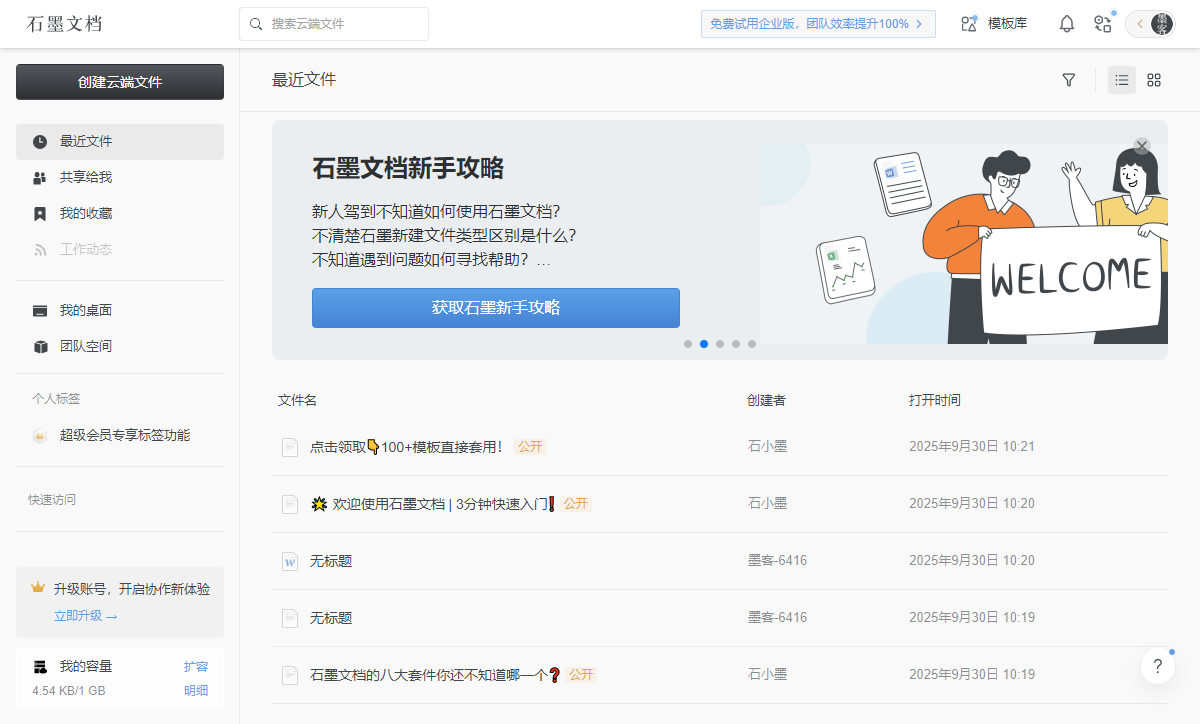Click the search magnifier icon

(256, 24)
